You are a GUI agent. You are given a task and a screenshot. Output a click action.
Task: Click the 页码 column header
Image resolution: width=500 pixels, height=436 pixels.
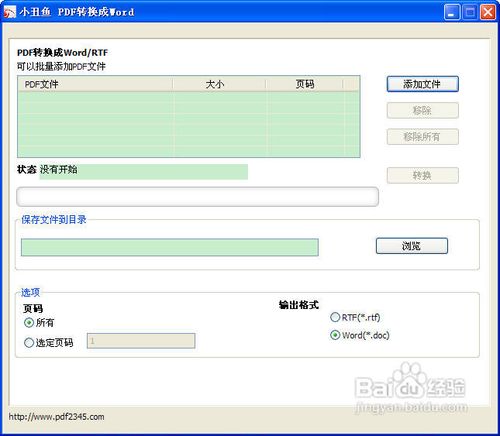tap(304, 84)
